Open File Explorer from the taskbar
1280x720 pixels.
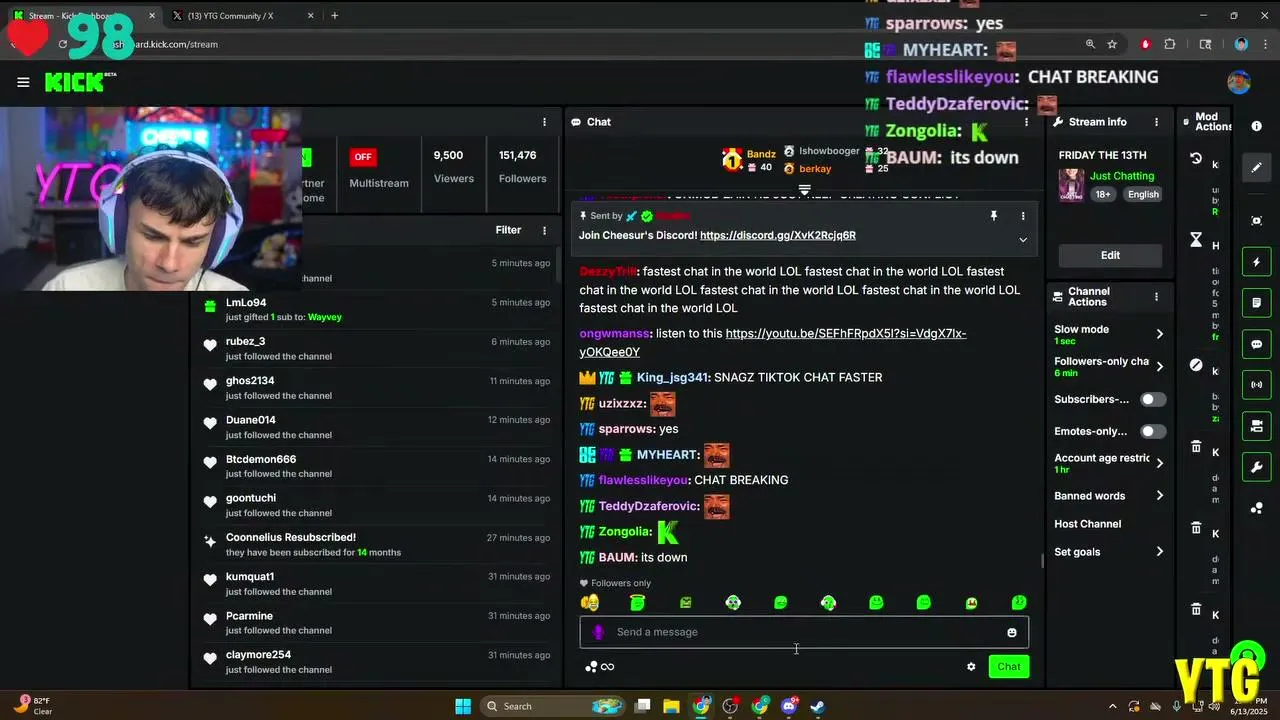click(672, 706)
